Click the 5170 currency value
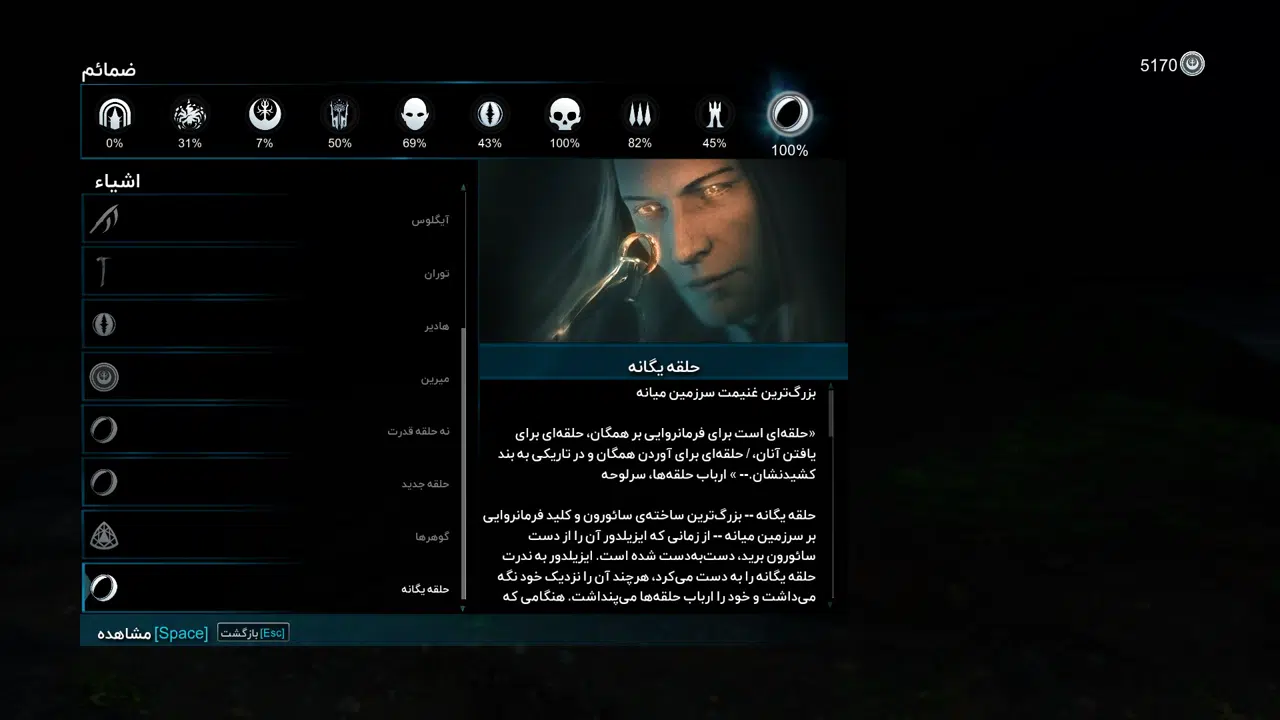Screen dimensions: 1280x720 coord(1159,66)
